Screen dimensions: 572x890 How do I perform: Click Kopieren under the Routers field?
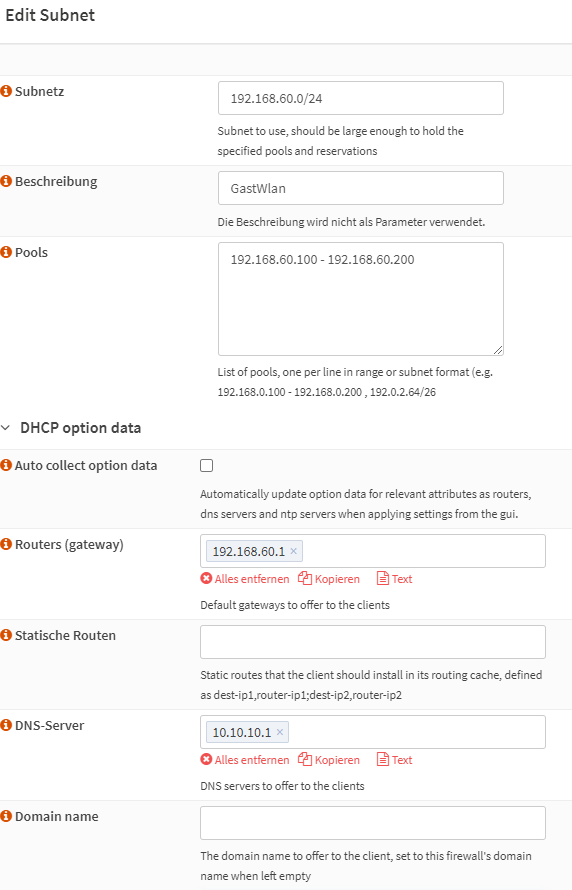click(x=329, y=579)
